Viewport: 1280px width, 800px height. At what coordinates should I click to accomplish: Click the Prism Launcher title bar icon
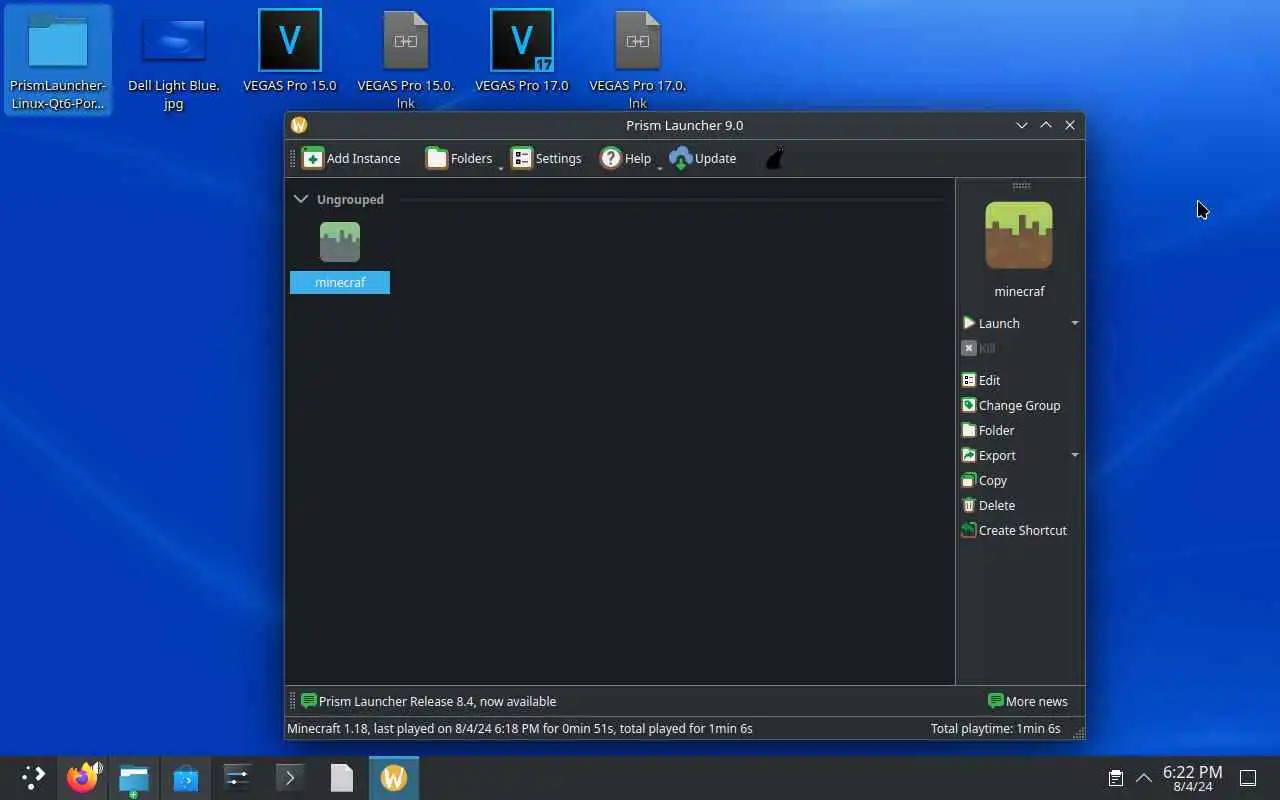pos(298,125)
